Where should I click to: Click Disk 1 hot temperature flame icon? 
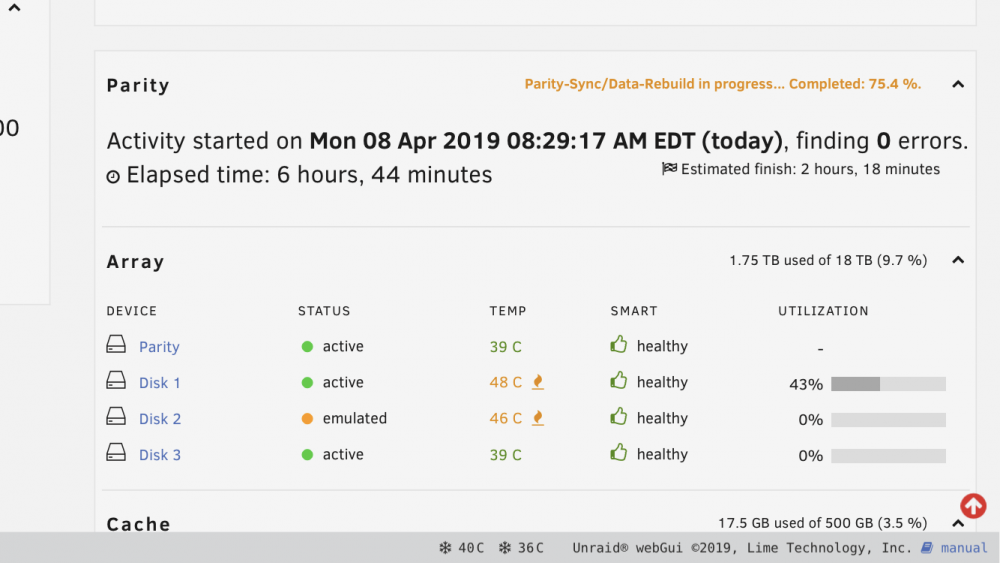tap(538, 382)
